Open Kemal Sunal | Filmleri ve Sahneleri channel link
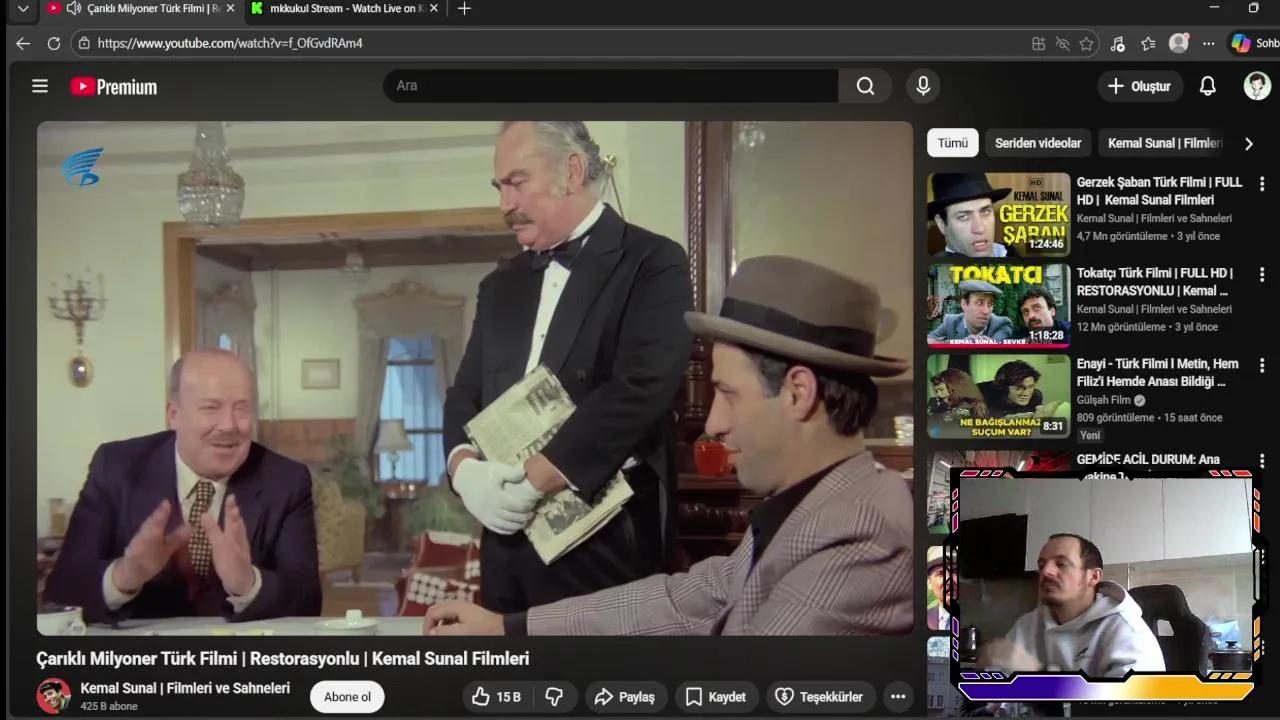 [x=185, y=688]
